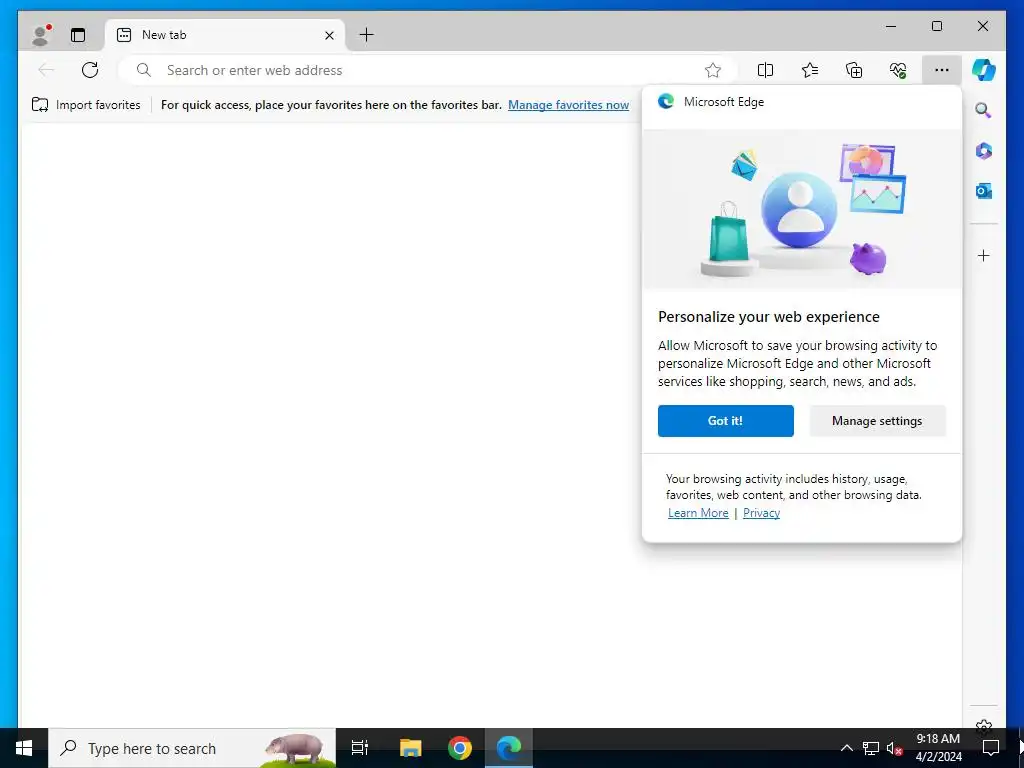Open the tab actions menu icon

78,35
